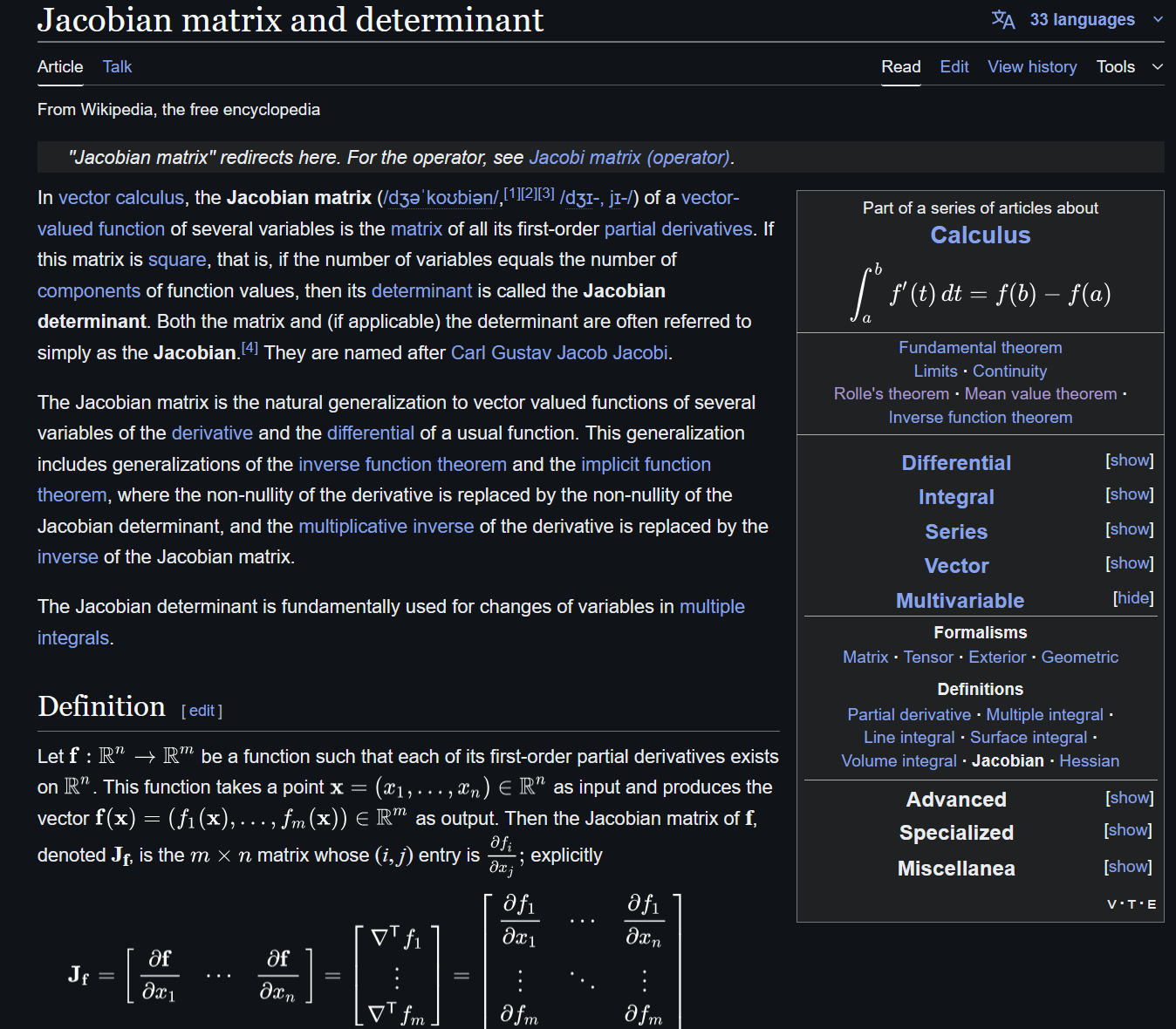The width and height of the screenshot is (1176, 1029).
Task: Open Multiple integral sidebar link
Action: click(x=1044, y=714)
